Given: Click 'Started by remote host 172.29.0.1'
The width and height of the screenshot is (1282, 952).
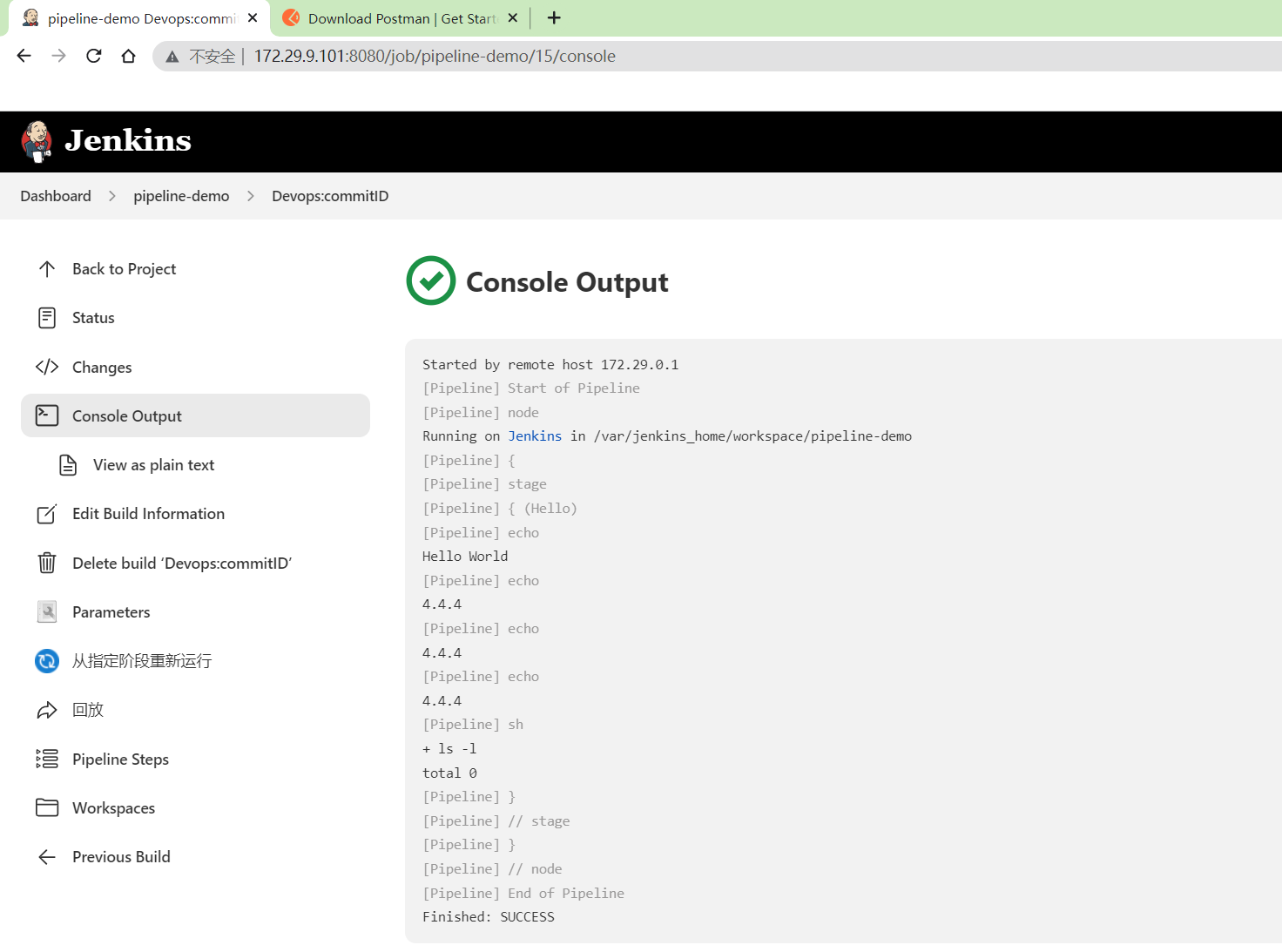Looking at the screenshot, I should click(x=550, y=364).
